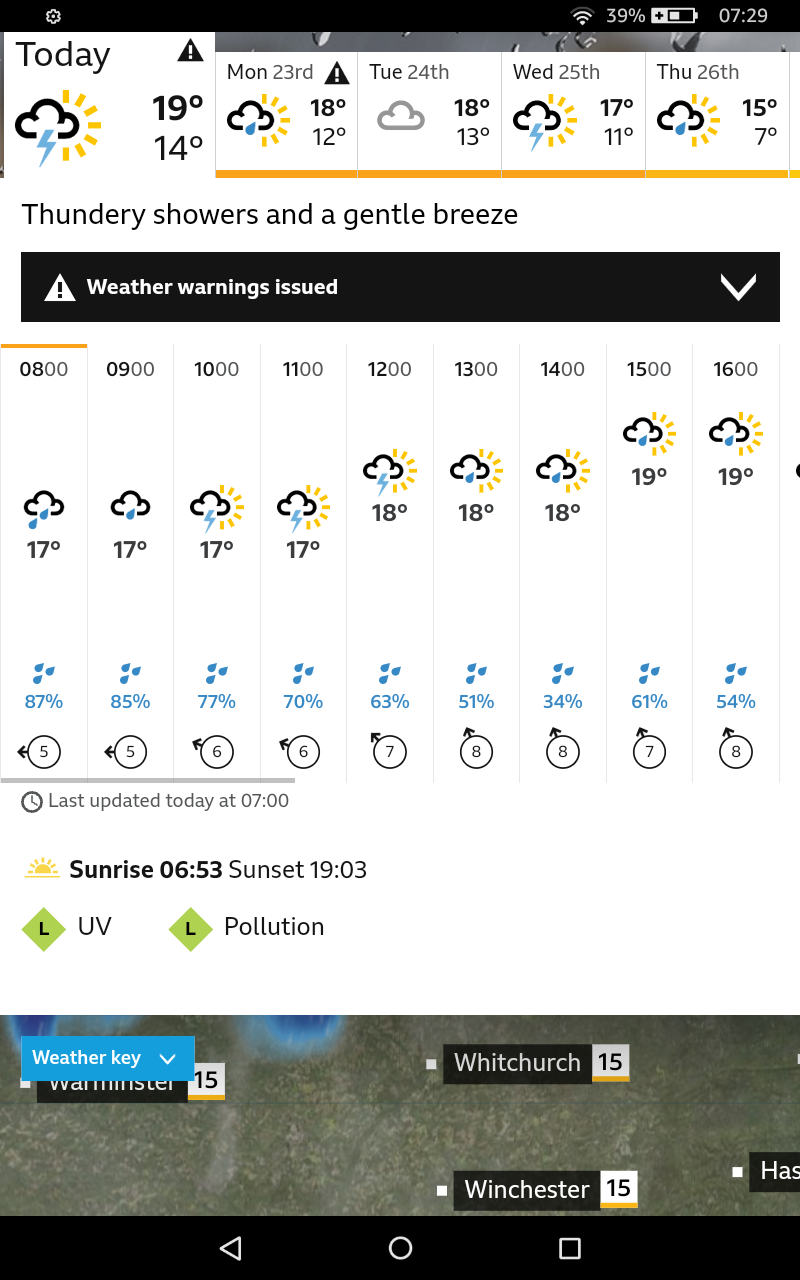Tap the Pollution low-level diamond icon
Screen dimensions: 800x1280
coord(190,929)
